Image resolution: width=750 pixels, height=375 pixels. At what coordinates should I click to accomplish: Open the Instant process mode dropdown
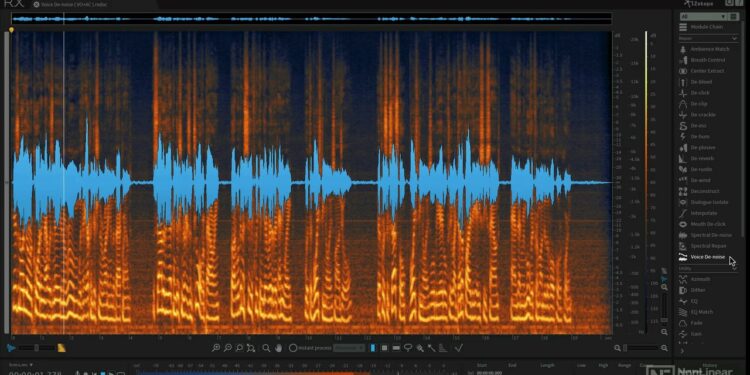[x=350, y=348]
